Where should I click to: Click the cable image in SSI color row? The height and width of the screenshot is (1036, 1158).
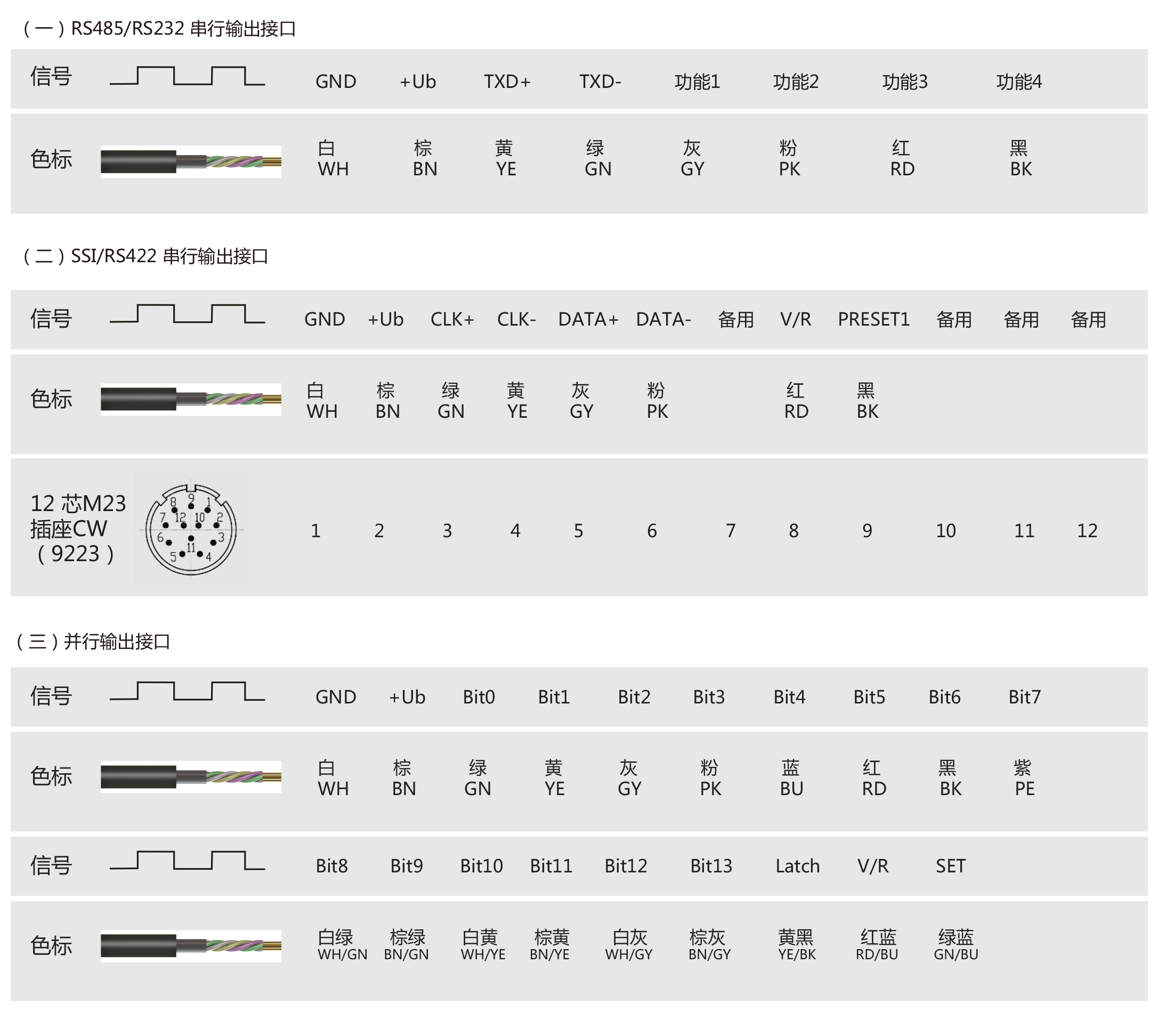191,400
